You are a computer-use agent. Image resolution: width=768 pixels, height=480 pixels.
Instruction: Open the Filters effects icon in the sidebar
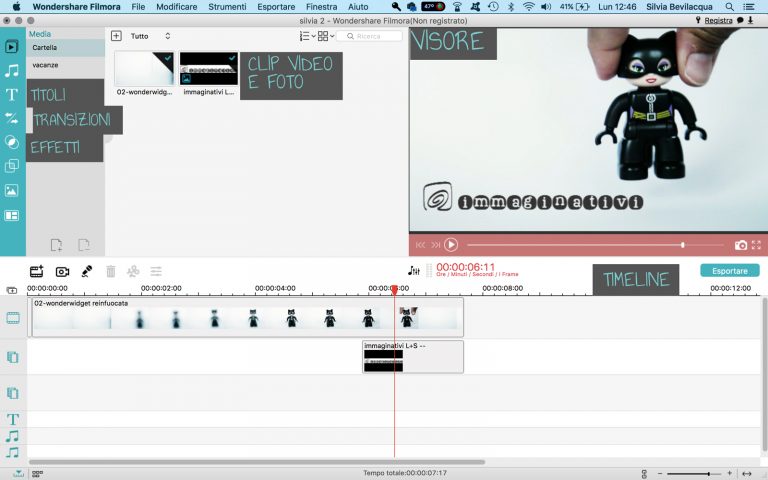coord(12,142)
